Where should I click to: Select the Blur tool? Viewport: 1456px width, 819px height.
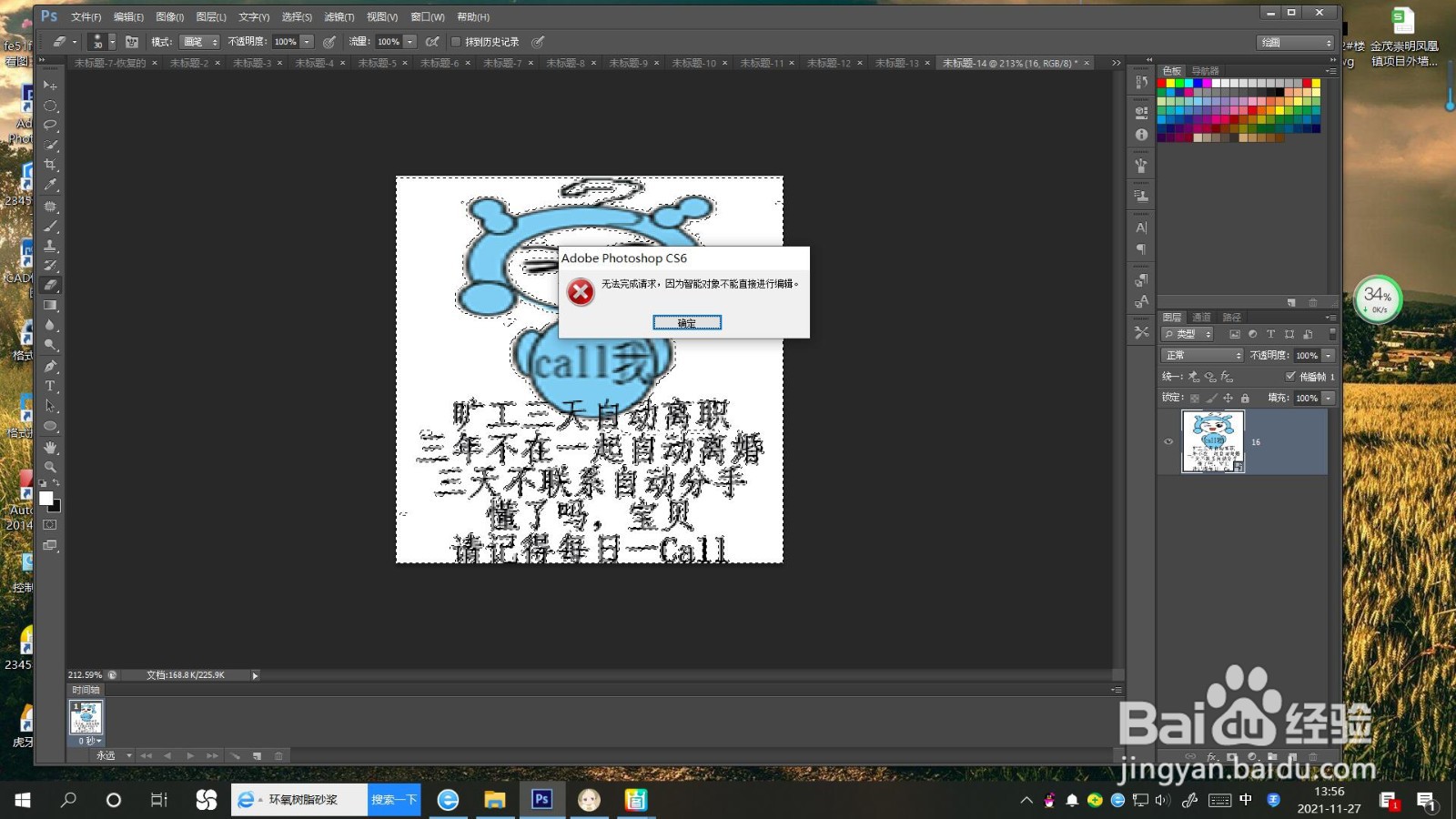coord(50,325)
